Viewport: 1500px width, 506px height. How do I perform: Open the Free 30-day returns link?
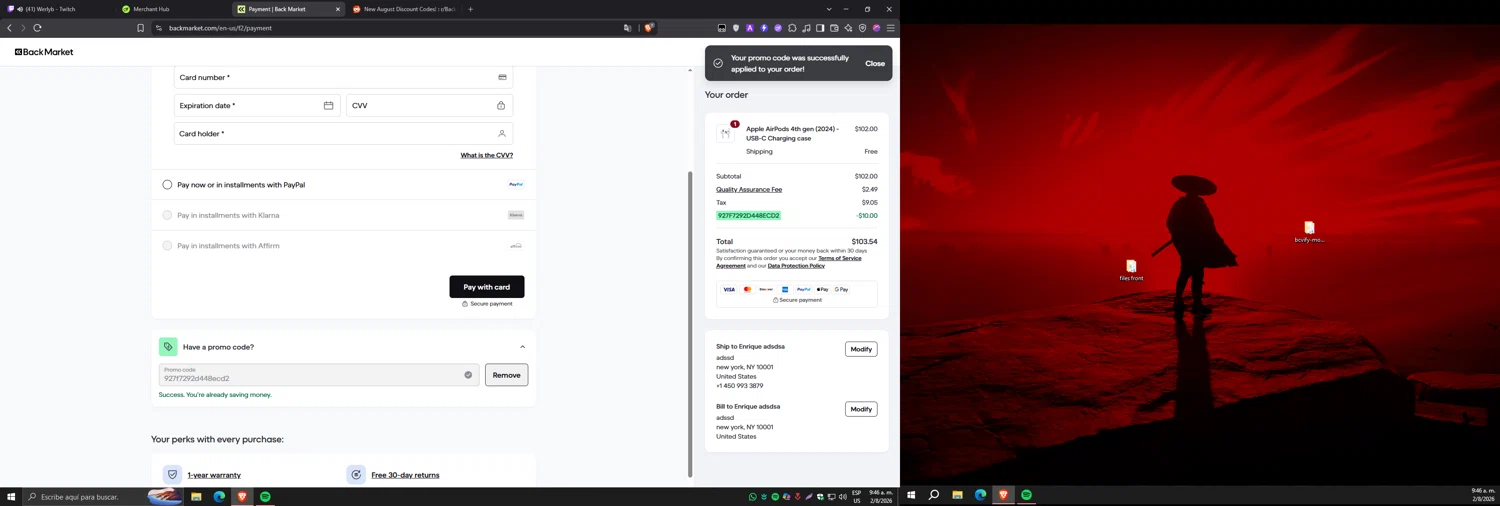pyautogui.click(x=405, y=475)
